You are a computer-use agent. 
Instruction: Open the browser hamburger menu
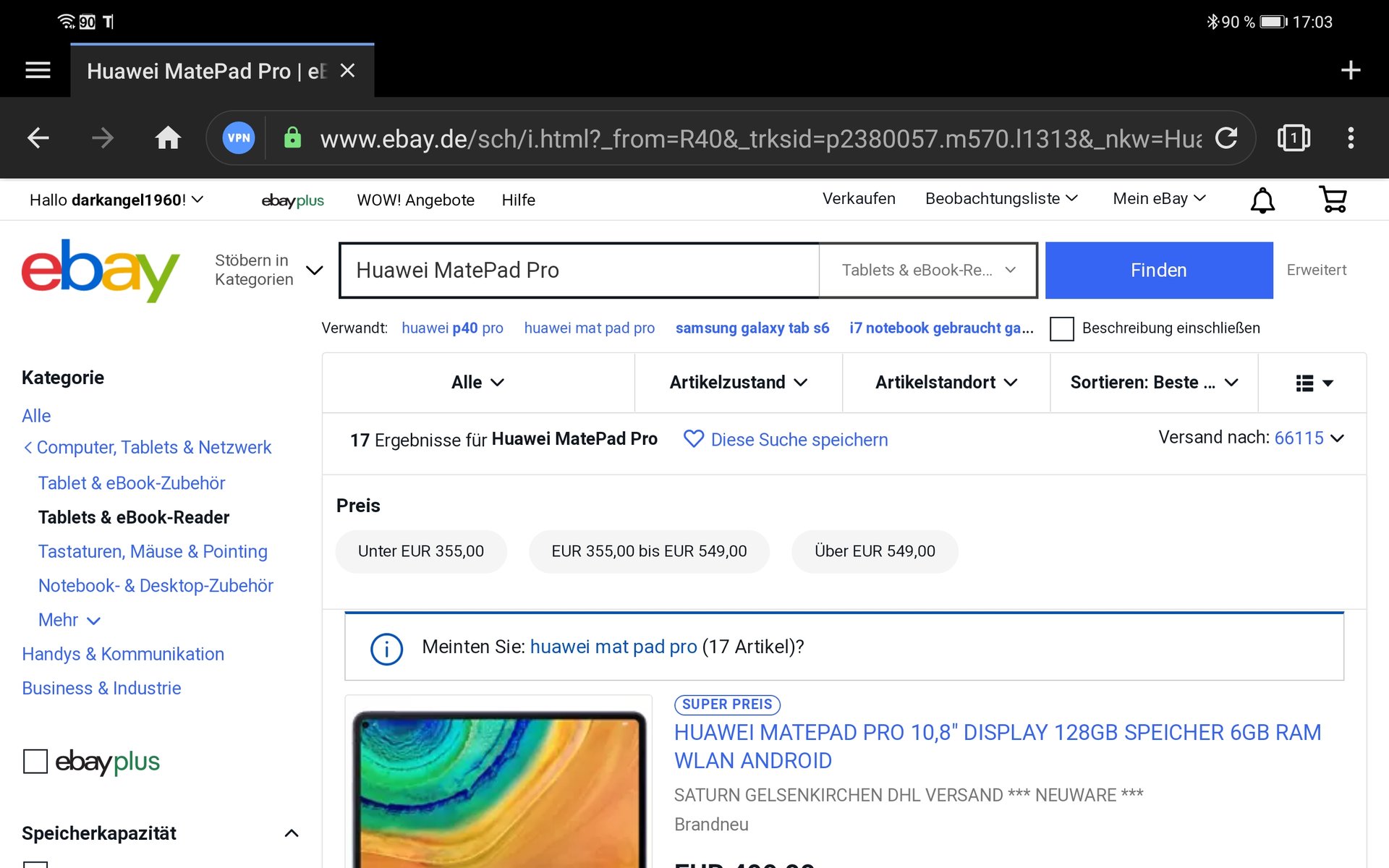[x=38, y=70]
